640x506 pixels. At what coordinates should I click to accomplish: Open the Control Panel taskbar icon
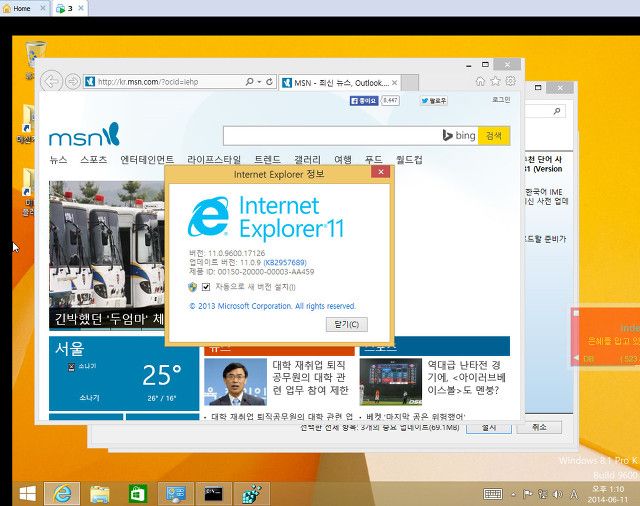(x=176, y=494)
